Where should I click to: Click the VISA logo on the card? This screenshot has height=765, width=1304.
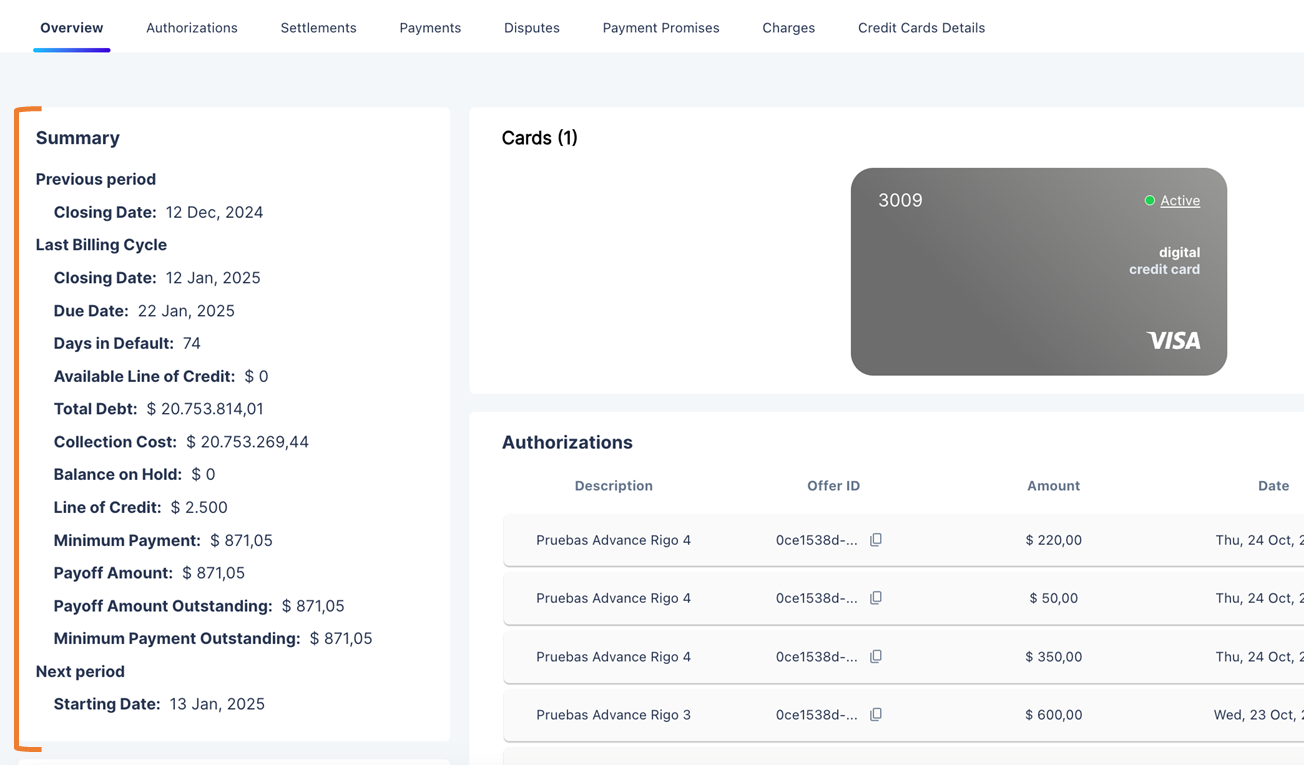coord(1173,341)
